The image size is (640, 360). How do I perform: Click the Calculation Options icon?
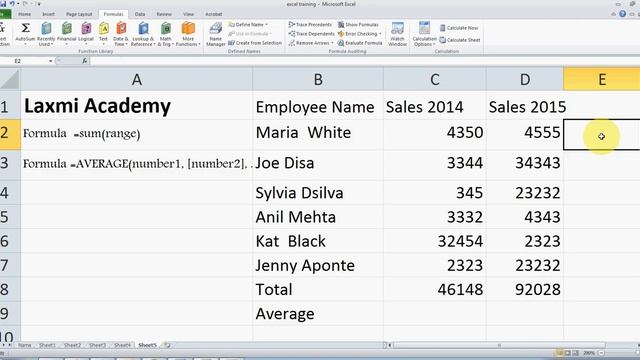pyautogui.click(x=424, y=28)
